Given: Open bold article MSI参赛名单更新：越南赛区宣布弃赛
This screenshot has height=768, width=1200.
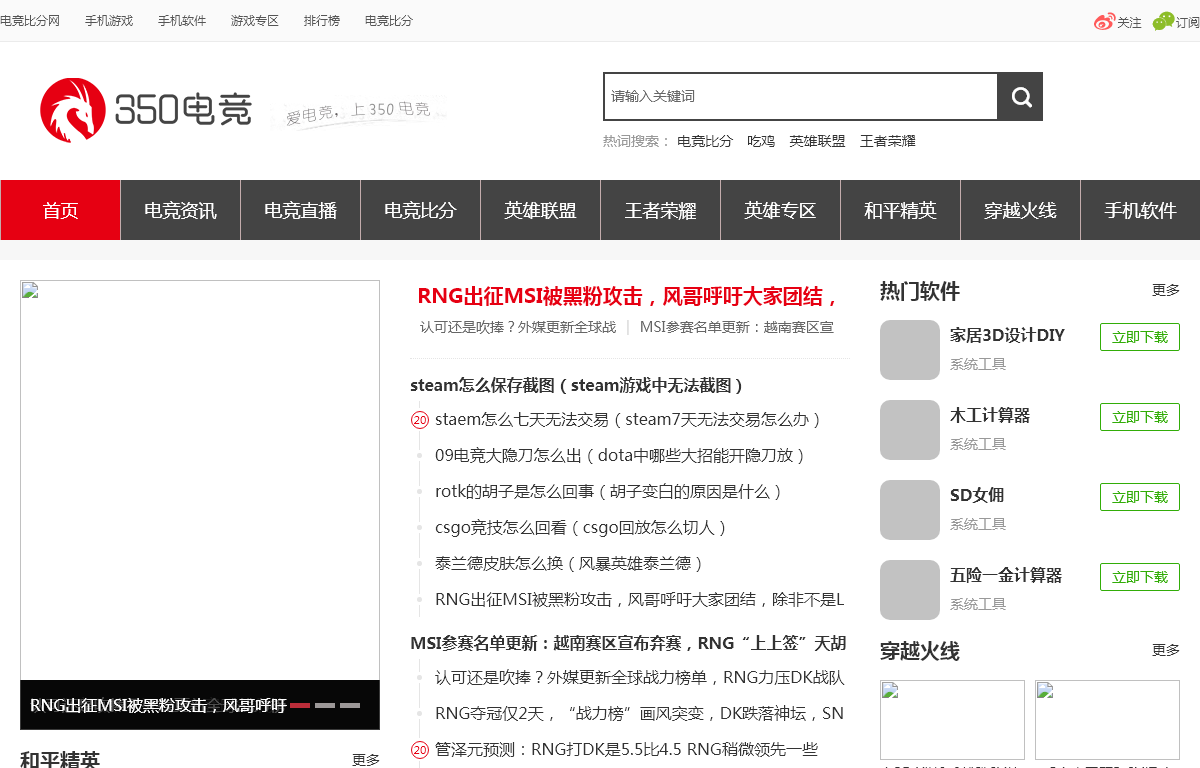Looking at the screenshot, I should click(628, 643).
